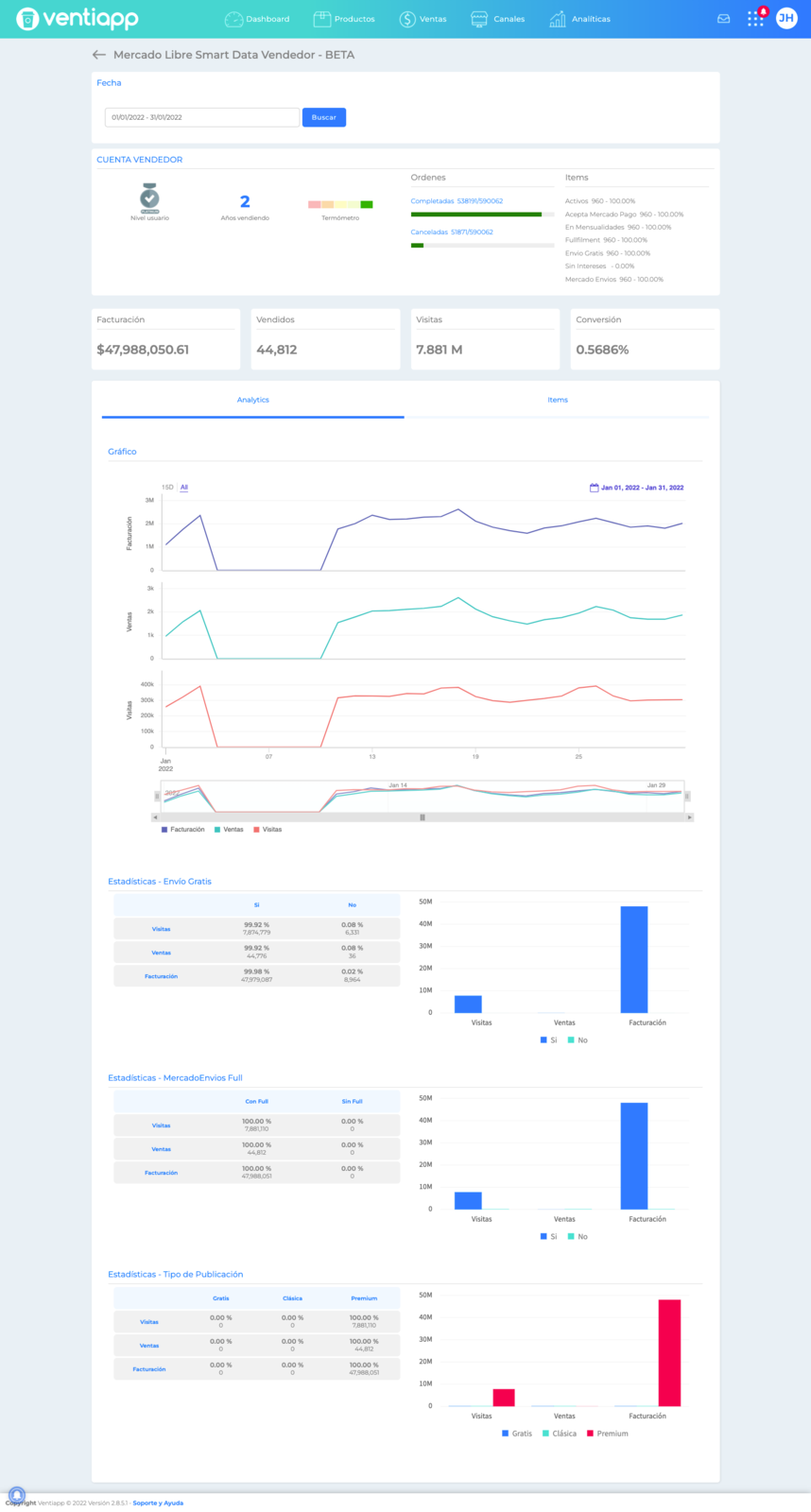
Task: Click the Buscar button
Action: pyautogui.click(x=324, y=117)
